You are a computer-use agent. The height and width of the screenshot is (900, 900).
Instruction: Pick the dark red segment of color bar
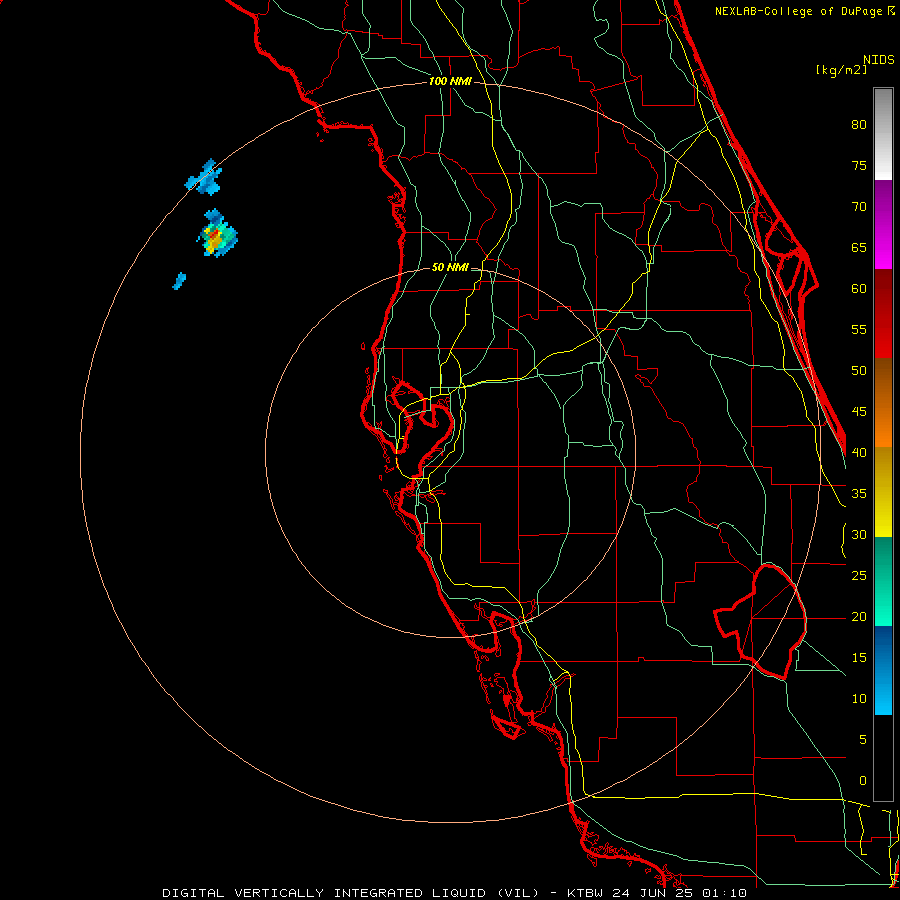[x=883, y=313]
